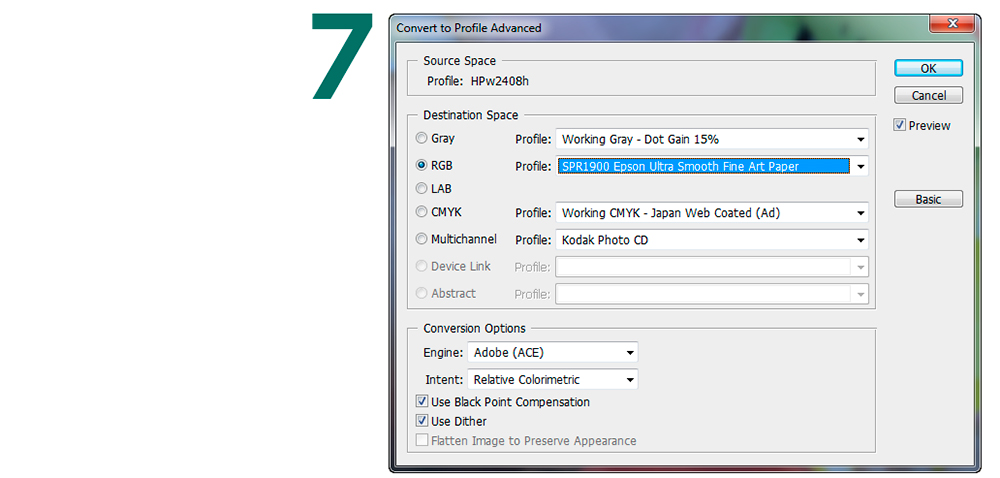The image size is (1000, 478).
Task: Select the Multichannel radio button
Action: coord(422,239)
